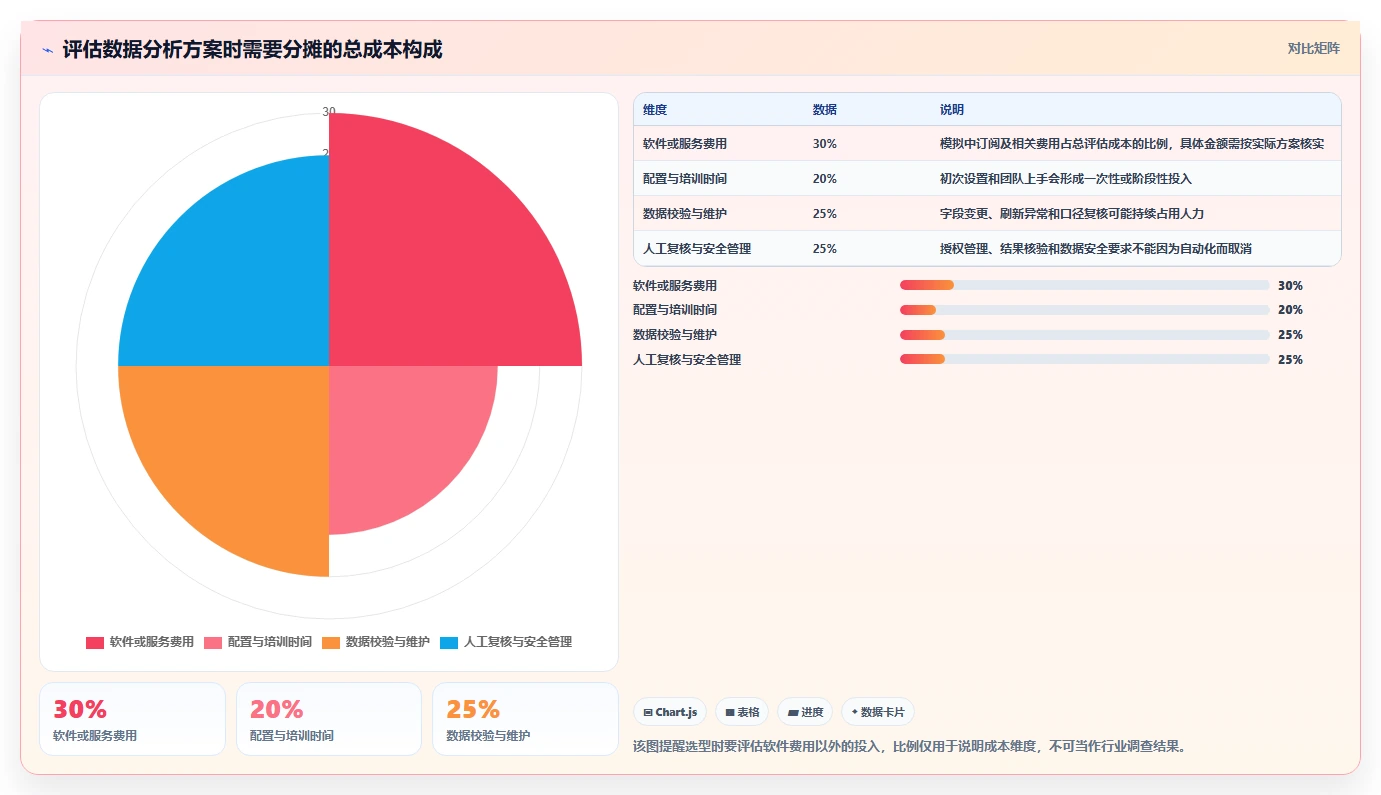Click the 维度 table column header
Image resolution: width=1381 pixels, height=795 pixels.
point(655,110)
